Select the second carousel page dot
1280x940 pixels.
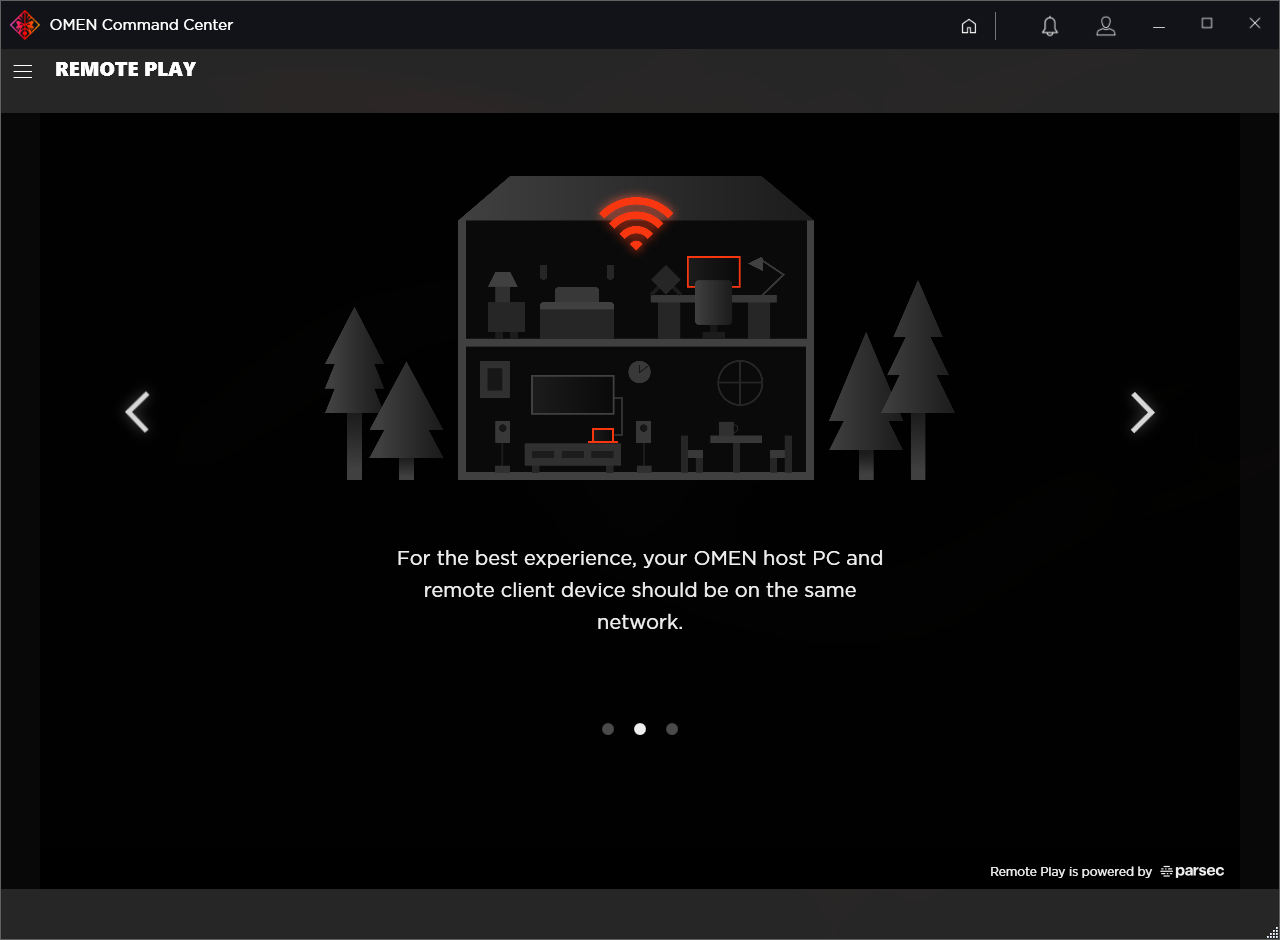pos(640,729)
